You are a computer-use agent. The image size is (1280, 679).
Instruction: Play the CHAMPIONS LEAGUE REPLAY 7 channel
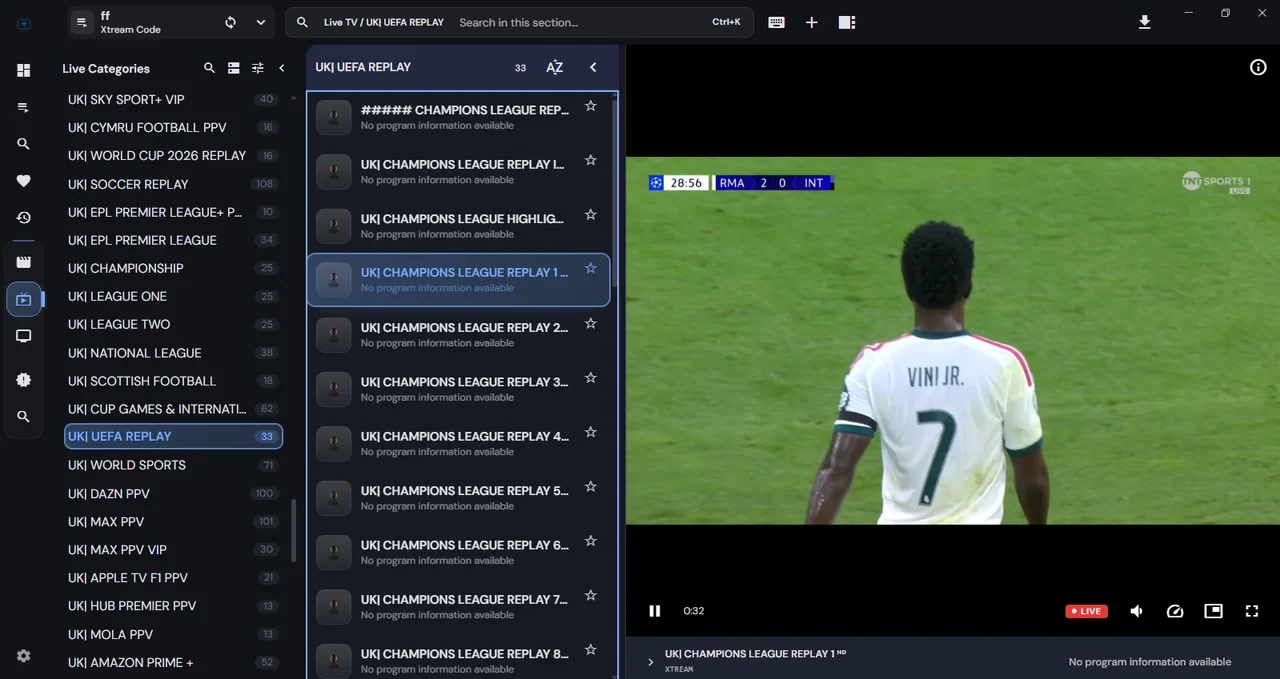pyautogui.click(x=458, y=606)
